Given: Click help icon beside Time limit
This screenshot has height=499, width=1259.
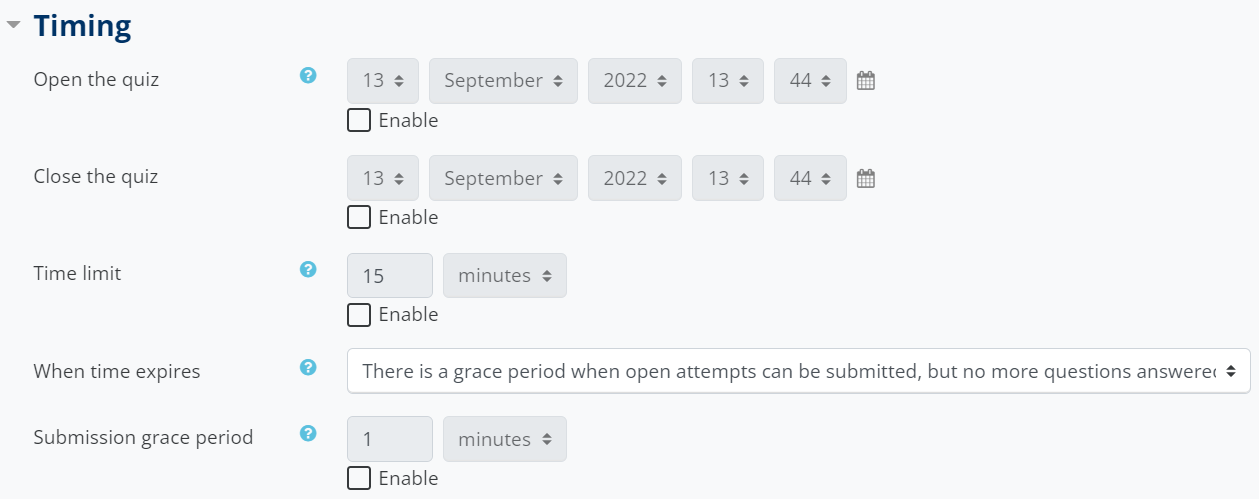Looking at the screenshot, I should point(308,269).
